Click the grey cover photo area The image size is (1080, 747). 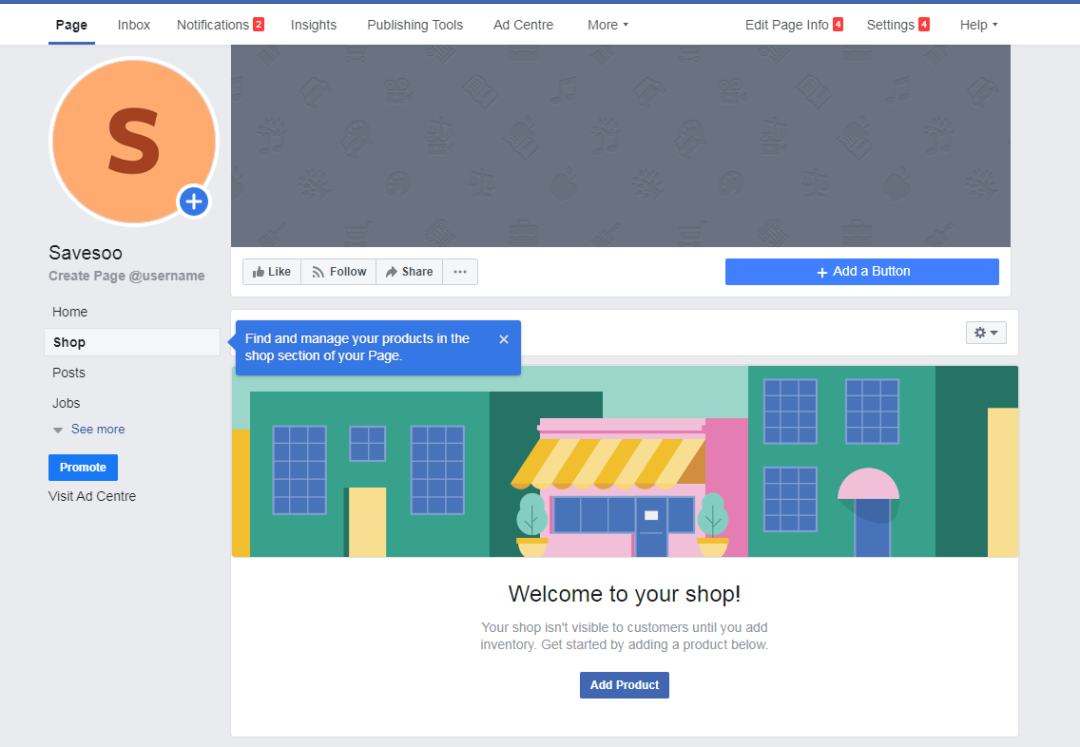coord(621,146)
